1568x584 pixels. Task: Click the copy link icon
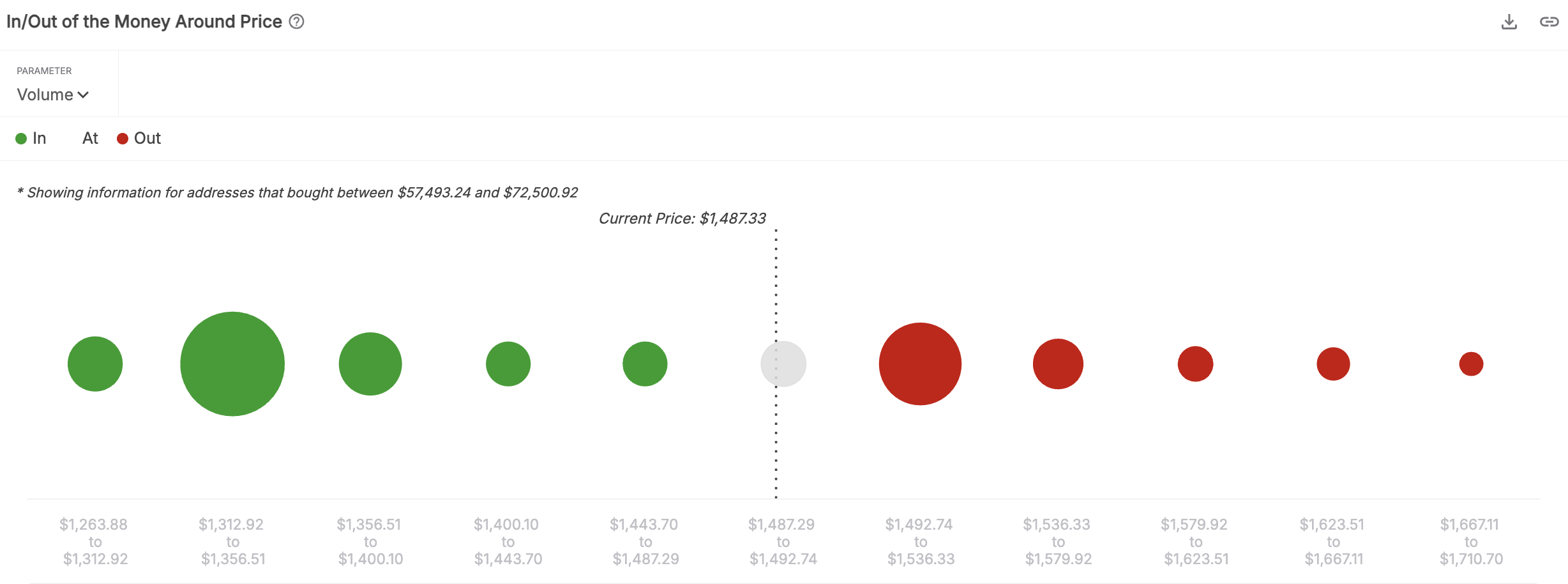point(1549,22)
